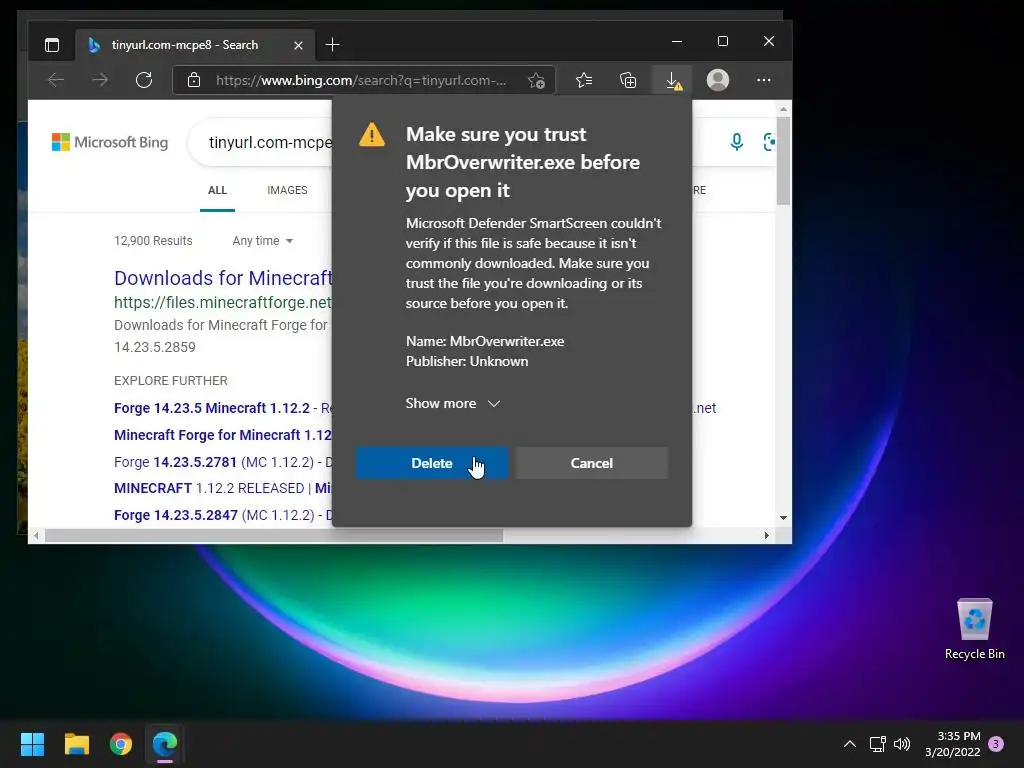The height and width of the screenshot is (768, 1024).
Task: Launch Google Chrome from taskbar
Action: click(121, 744)
